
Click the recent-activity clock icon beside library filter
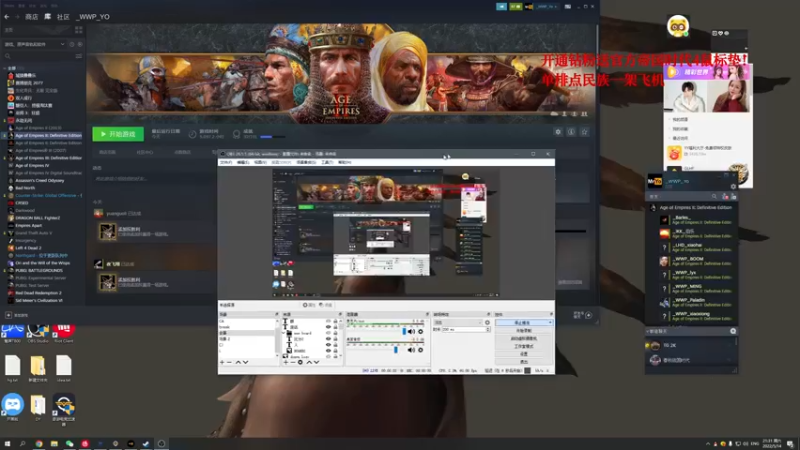72,44
